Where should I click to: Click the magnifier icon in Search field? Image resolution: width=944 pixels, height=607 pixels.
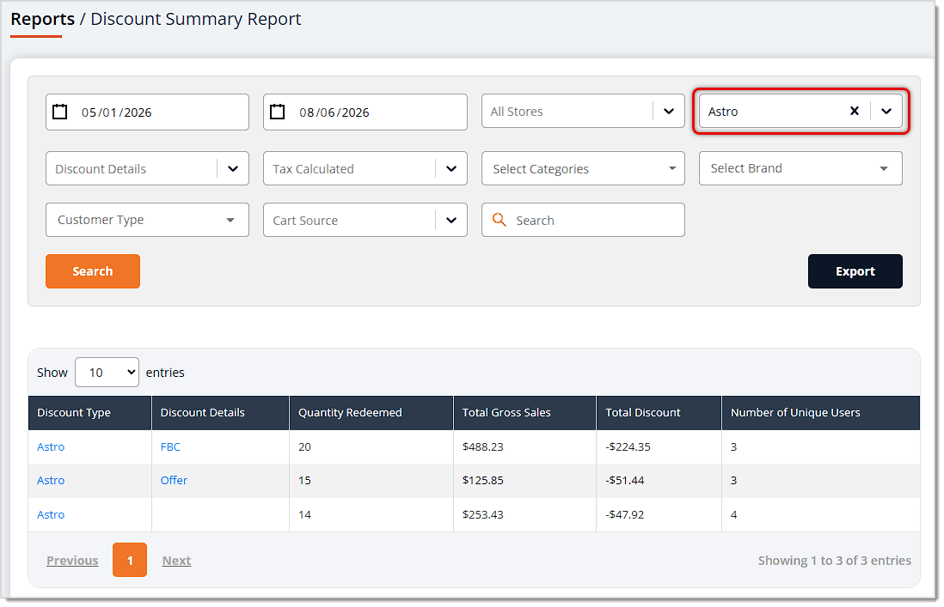click(x=499, y=220)
